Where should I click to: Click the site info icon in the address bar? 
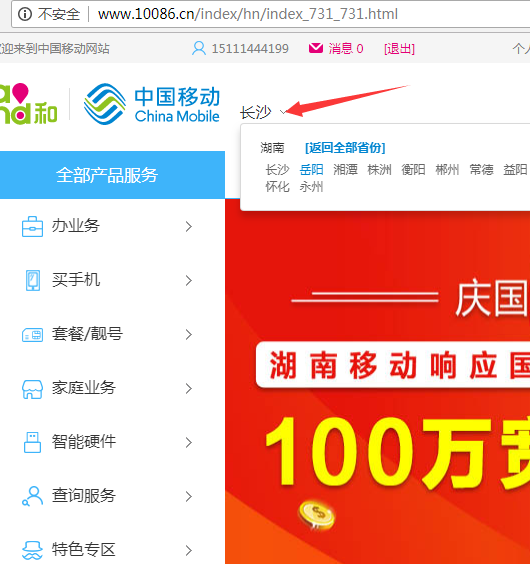(x=25, y=14)
